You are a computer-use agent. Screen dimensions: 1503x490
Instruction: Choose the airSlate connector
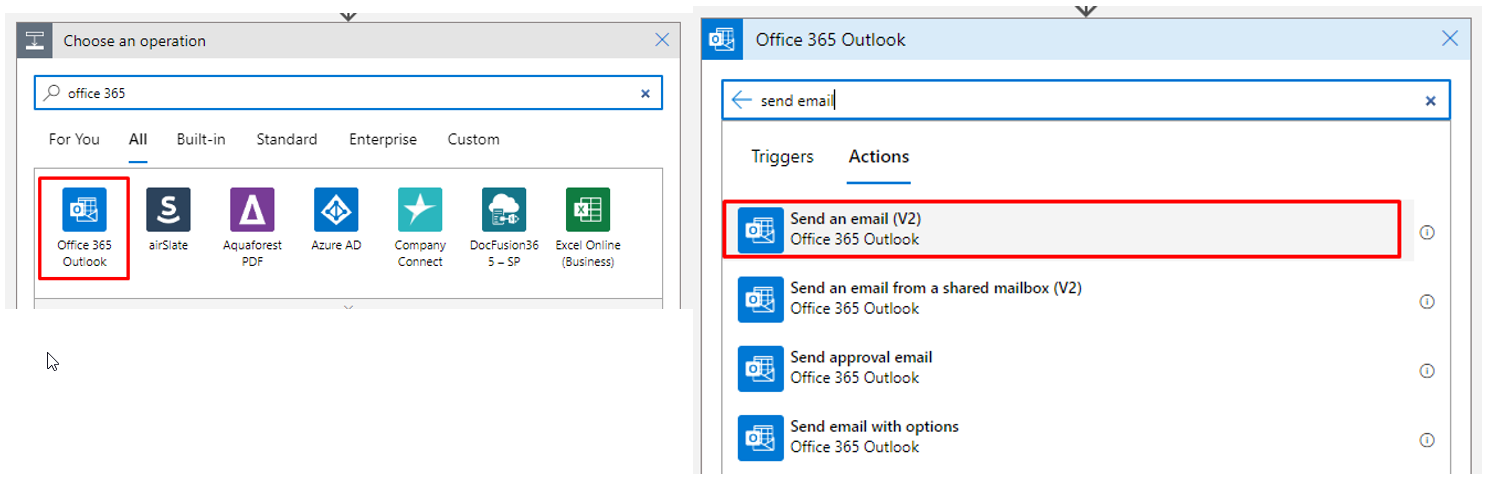(168, 210)
